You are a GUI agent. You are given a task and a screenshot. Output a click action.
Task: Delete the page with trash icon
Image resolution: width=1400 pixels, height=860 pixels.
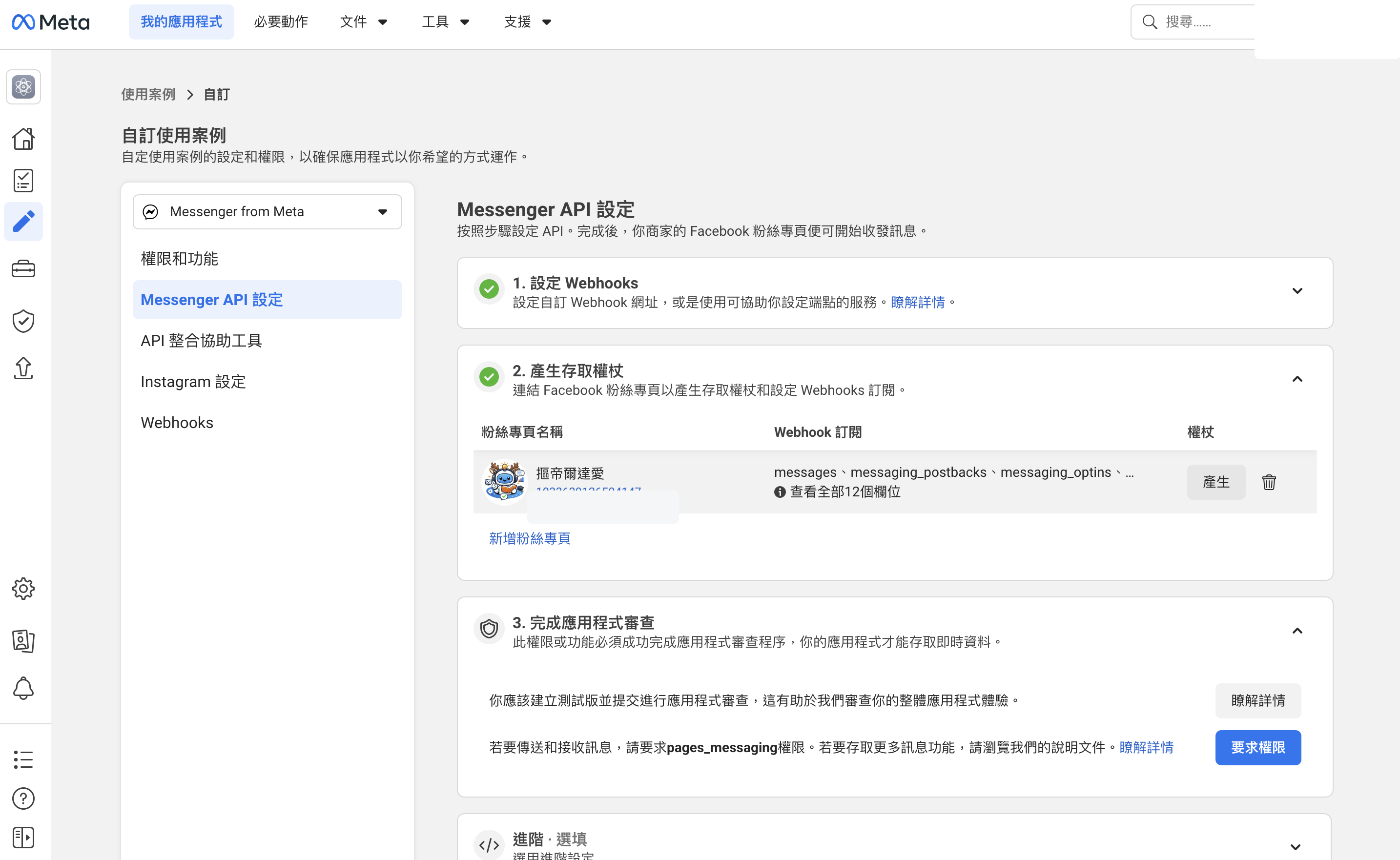(x=1269, y=482)
